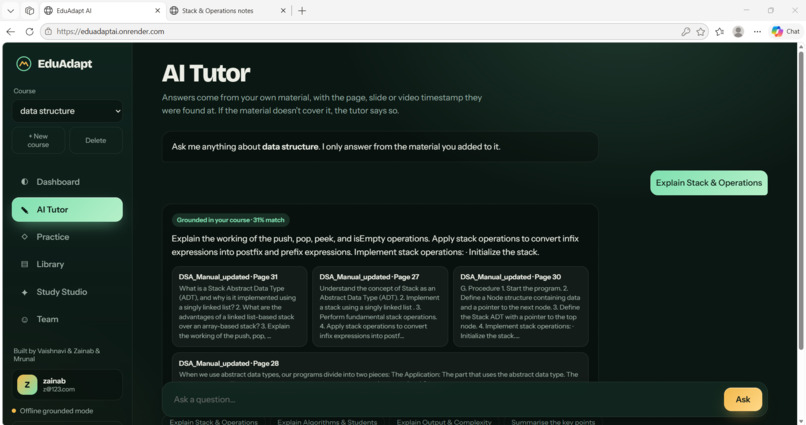Click the Explain Stack & Operations chat bubble
The height and width of the screenshot is (425, 806).
point(709,183)
